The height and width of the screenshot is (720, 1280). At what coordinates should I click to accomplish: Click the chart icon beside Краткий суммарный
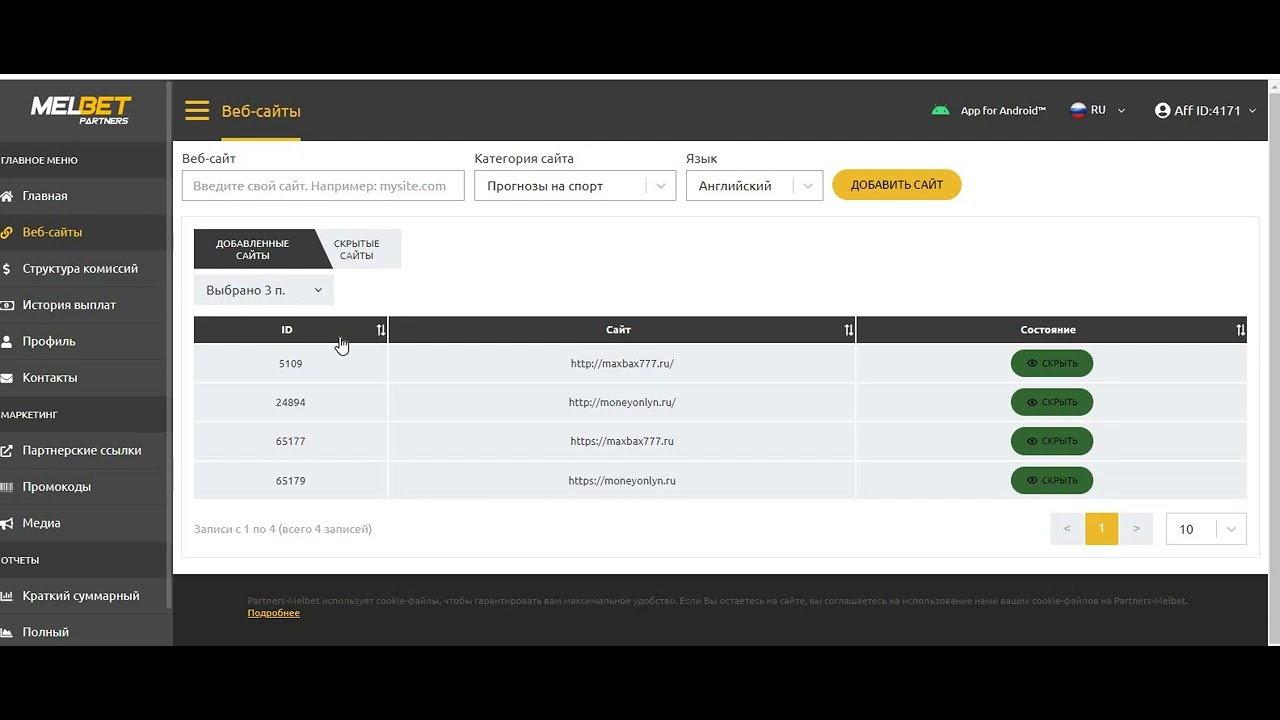point(7,596)
